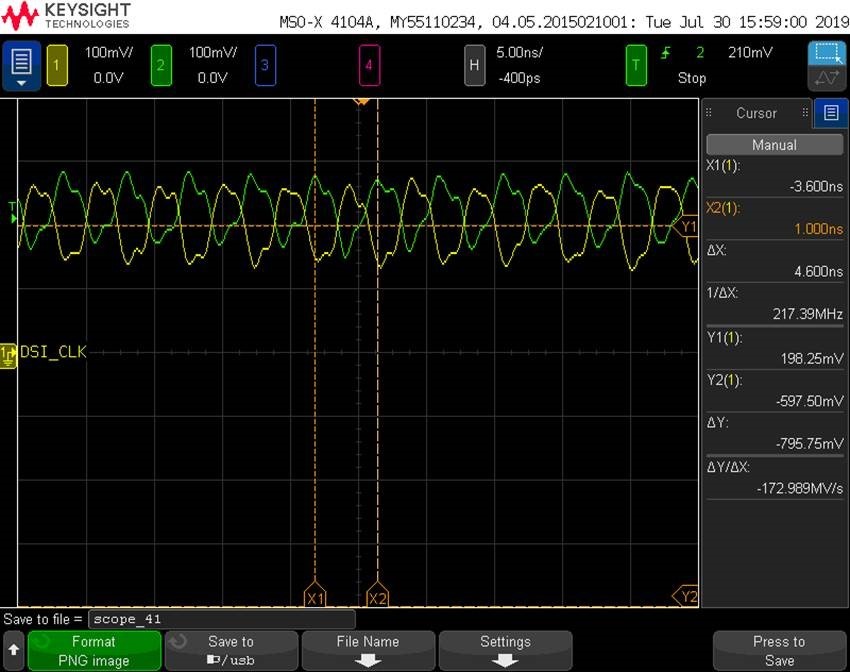Enable channel 4 pink button
Viewport: 850px width, 672px height.
point(369,66)
